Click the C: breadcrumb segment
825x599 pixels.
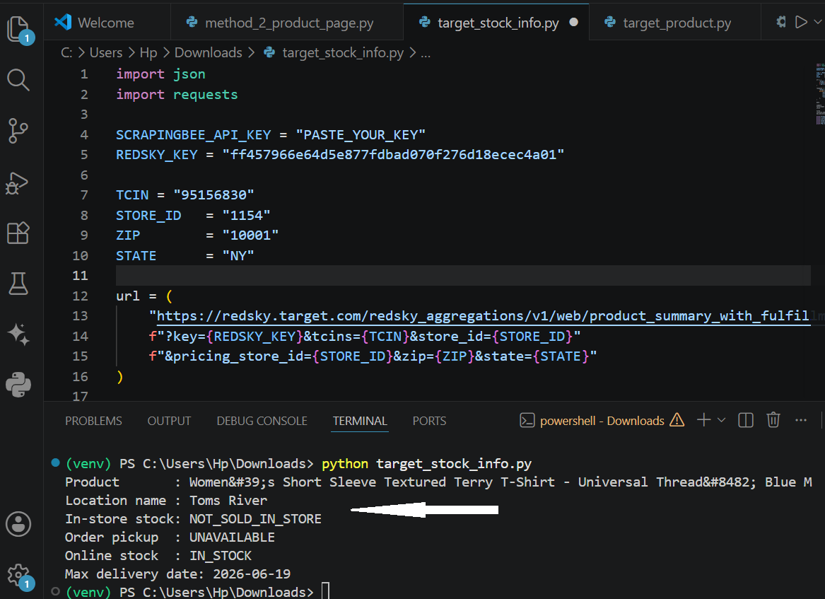pos(66,53)
